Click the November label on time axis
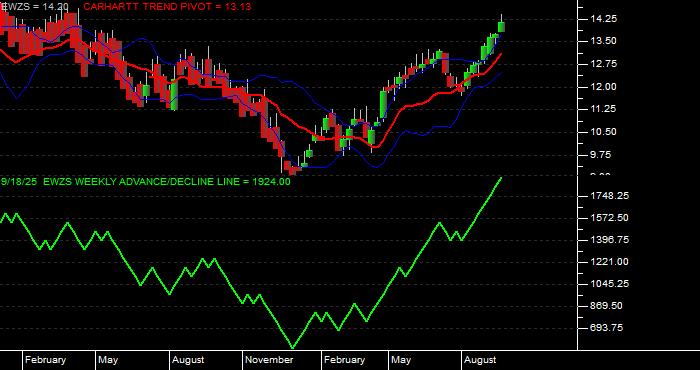The height and width of the screenshot is (370, 700). coord(270,360)
